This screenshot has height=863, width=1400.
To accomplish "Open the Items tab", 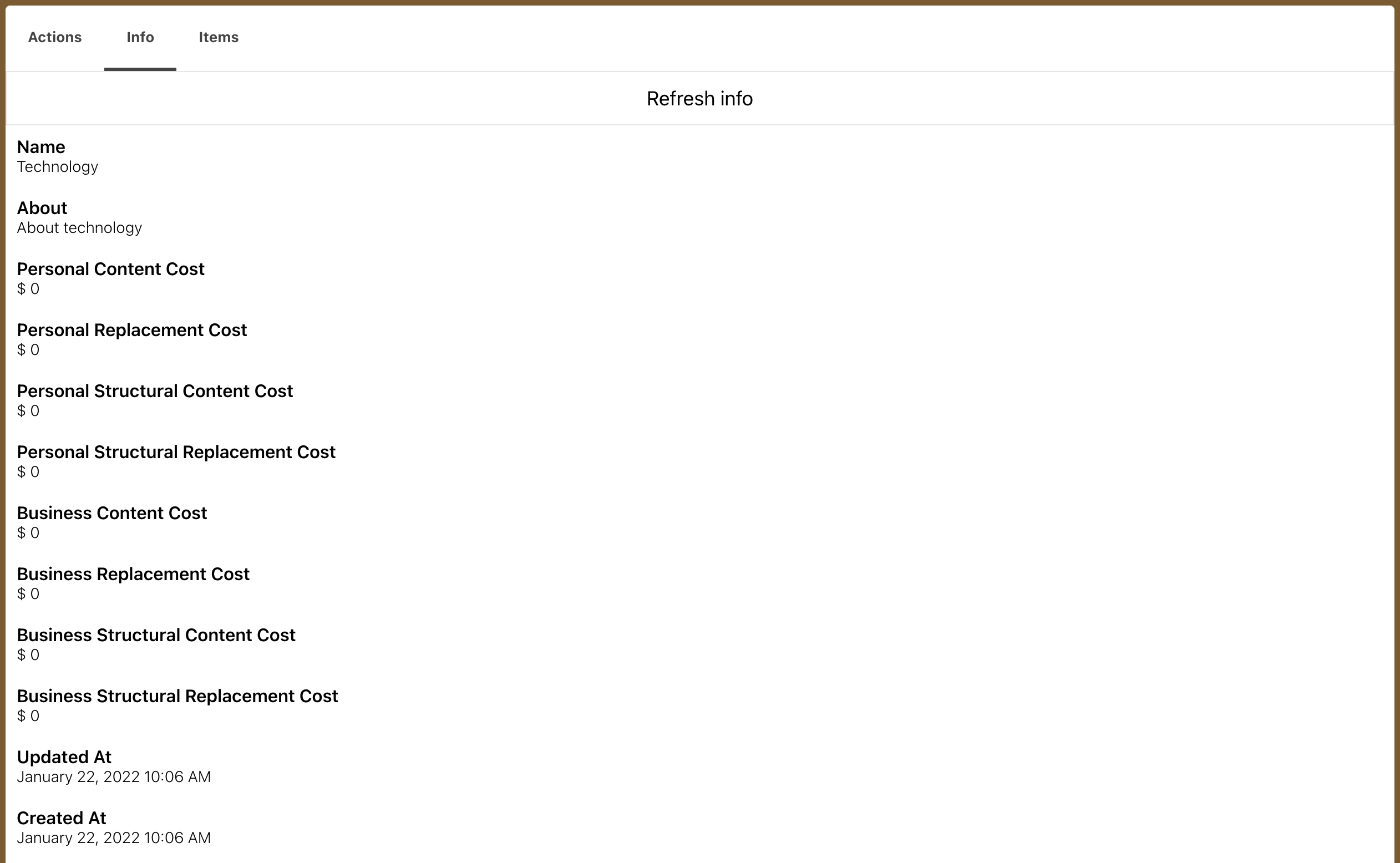I will tap(218, 38).
